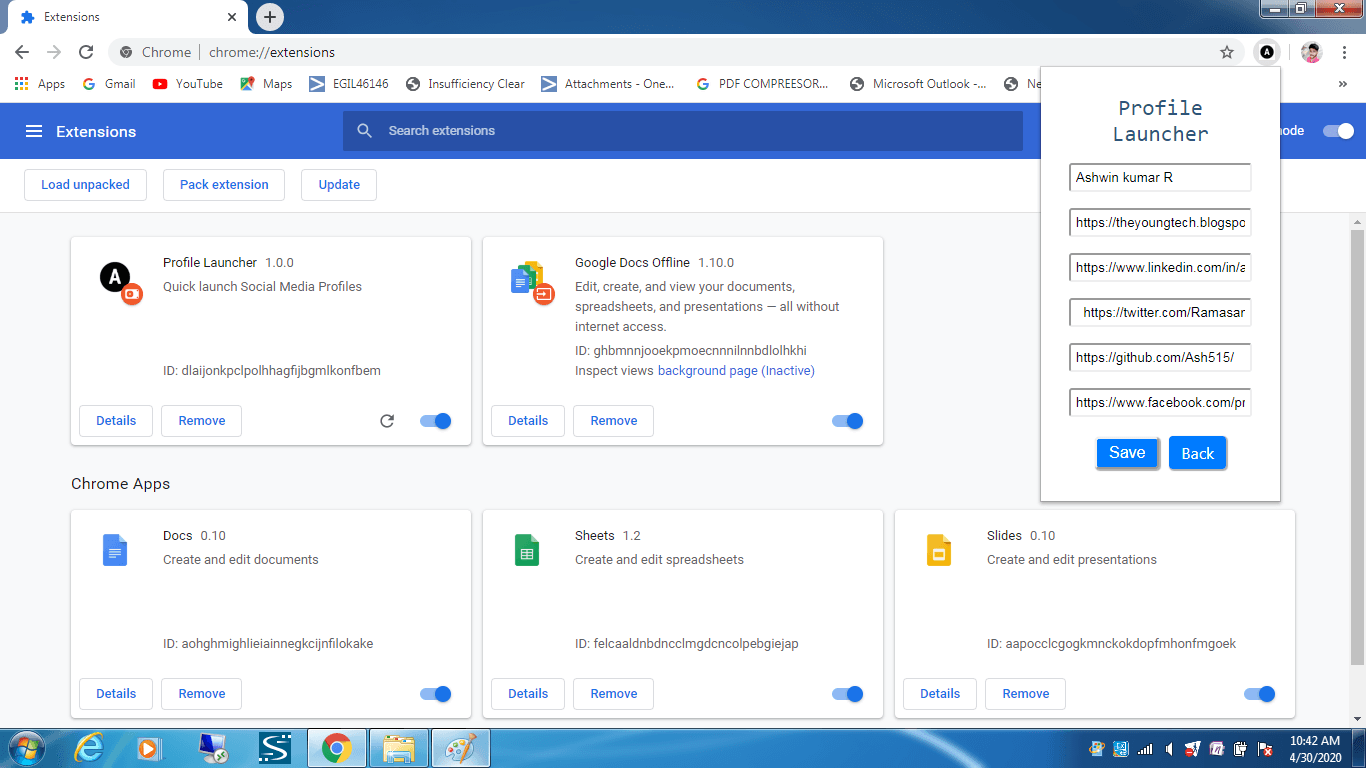Image resolution: width=1366 pixels, height=768 pixels.
Task: Click the GitHub URL field in popup
Action: pos(1160,357)
